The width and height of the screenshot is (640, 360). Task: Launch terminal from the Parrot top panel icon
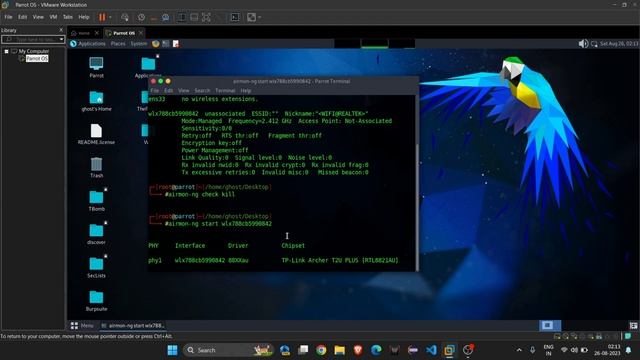pyautogui.click(x=166, y=44)
